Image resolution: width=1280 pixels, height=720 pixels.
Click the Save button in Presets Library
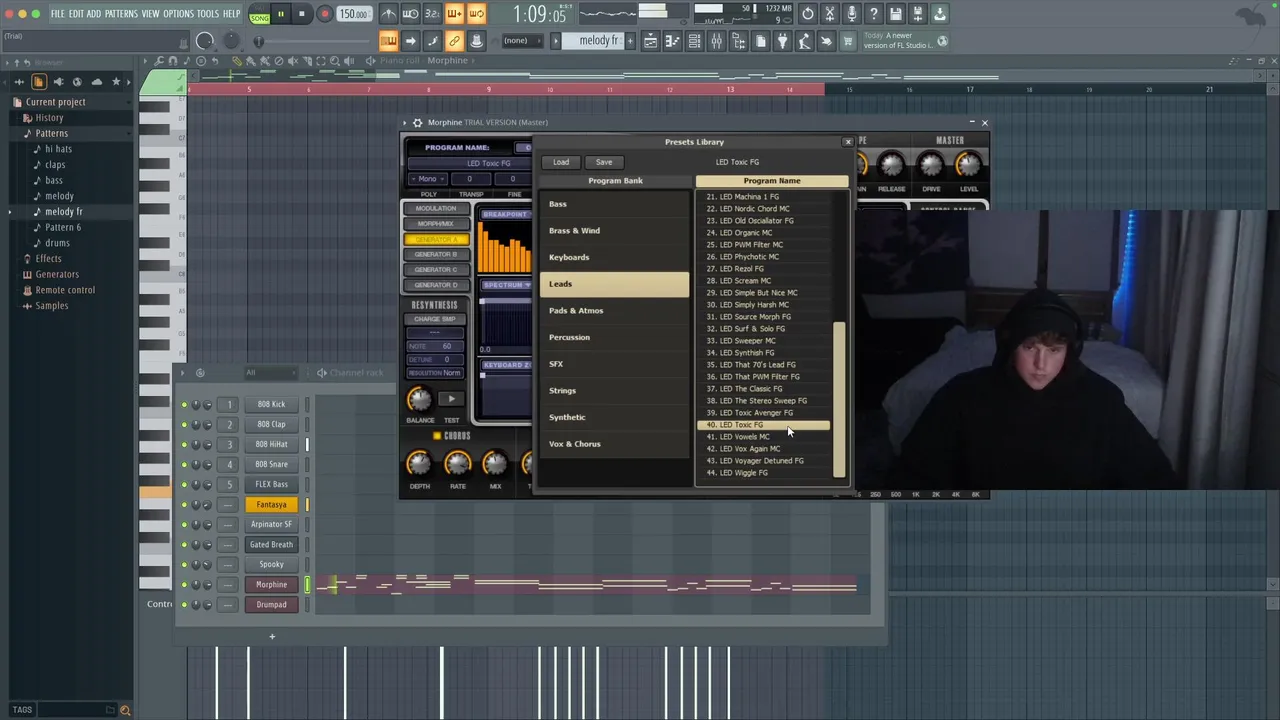click(604, 162)
